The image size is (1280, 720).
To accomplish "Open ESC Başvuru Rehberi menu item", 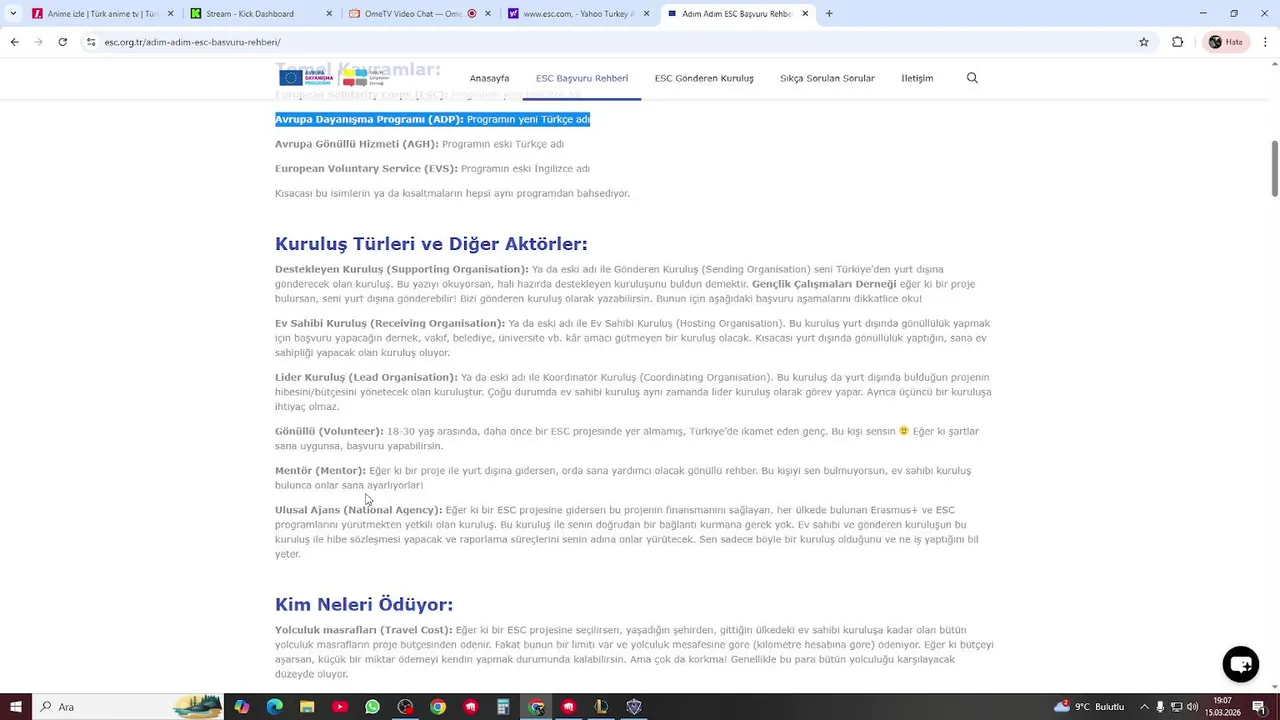I will click(582, 78).
